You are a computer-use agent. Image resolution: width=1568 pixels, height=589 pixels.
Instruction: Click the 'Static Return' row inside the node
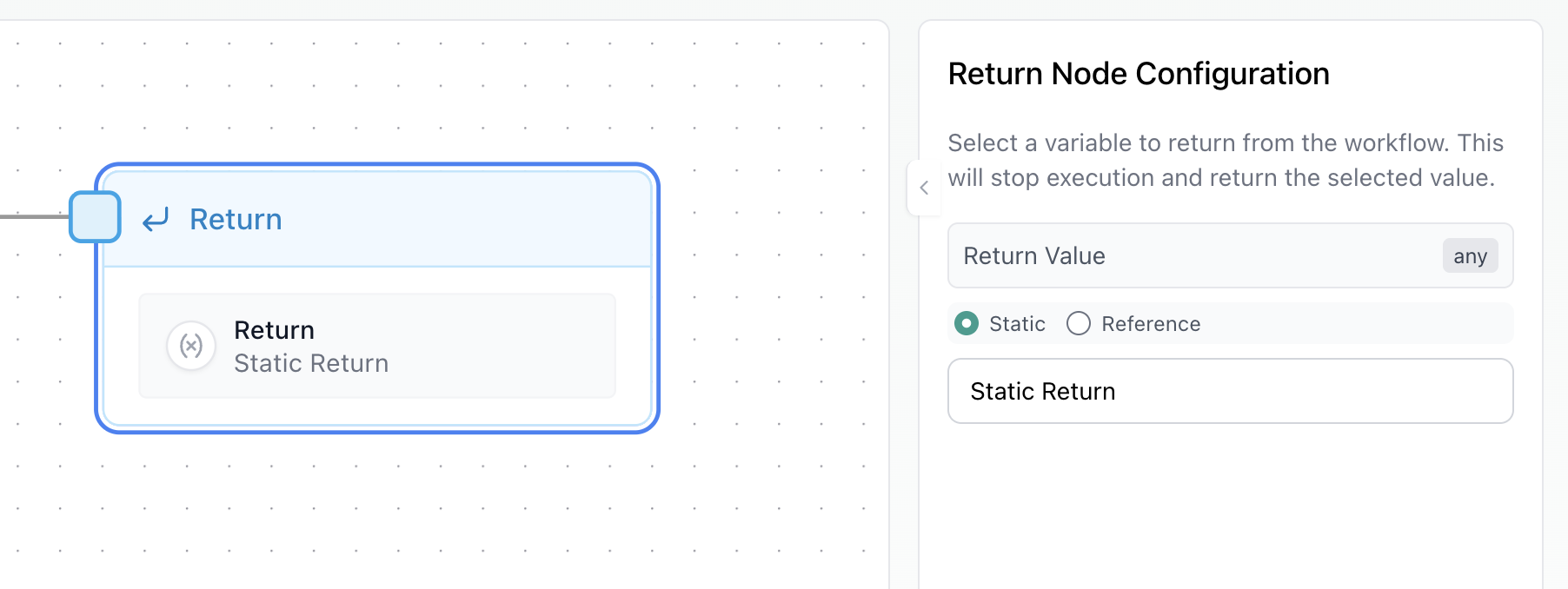375,345
